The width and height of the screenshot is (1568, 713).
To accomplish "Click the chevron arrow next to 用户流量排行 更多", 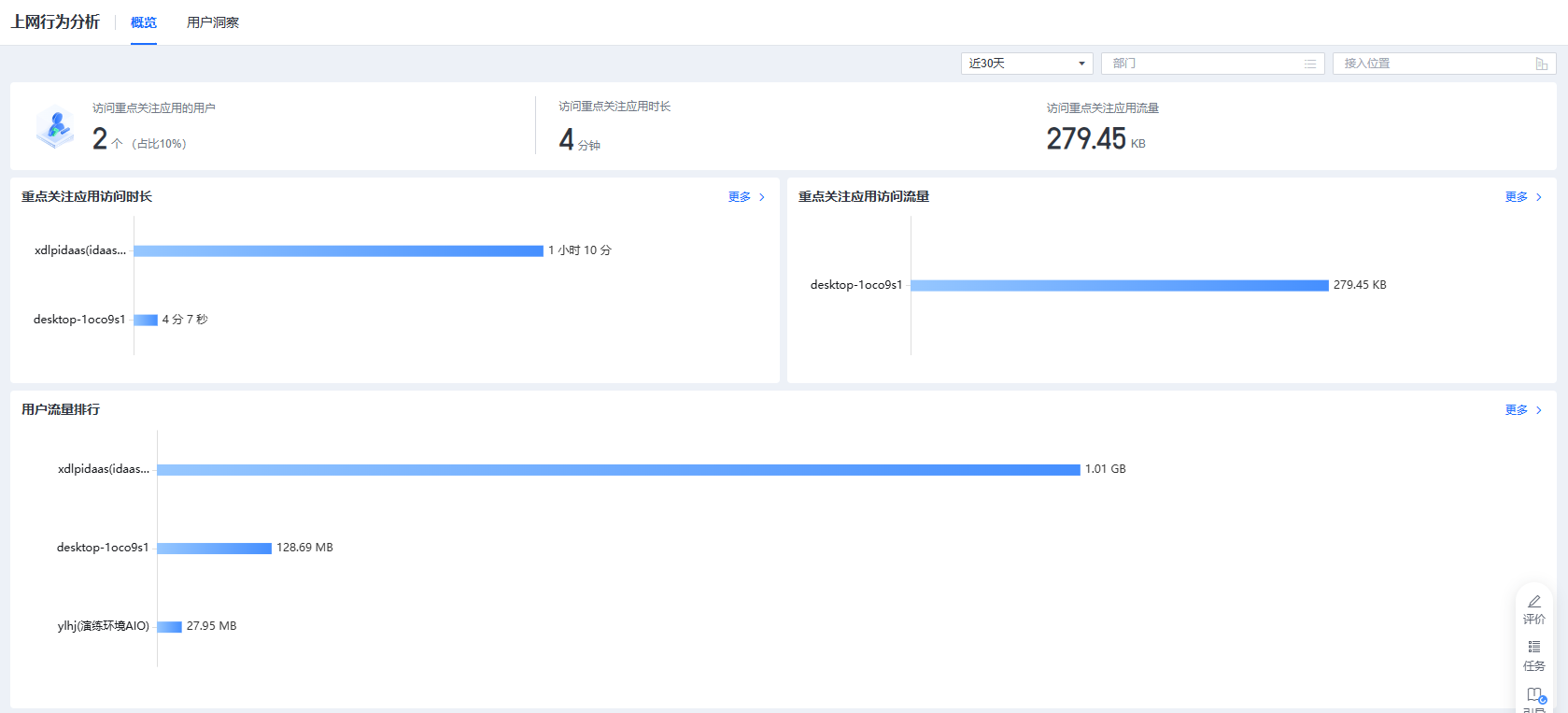I will 1539,410.
